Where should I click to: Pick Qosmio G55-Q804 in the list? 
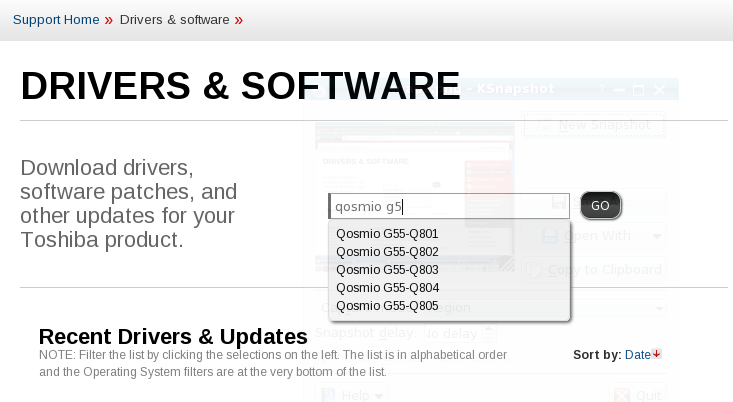[387, 288]
